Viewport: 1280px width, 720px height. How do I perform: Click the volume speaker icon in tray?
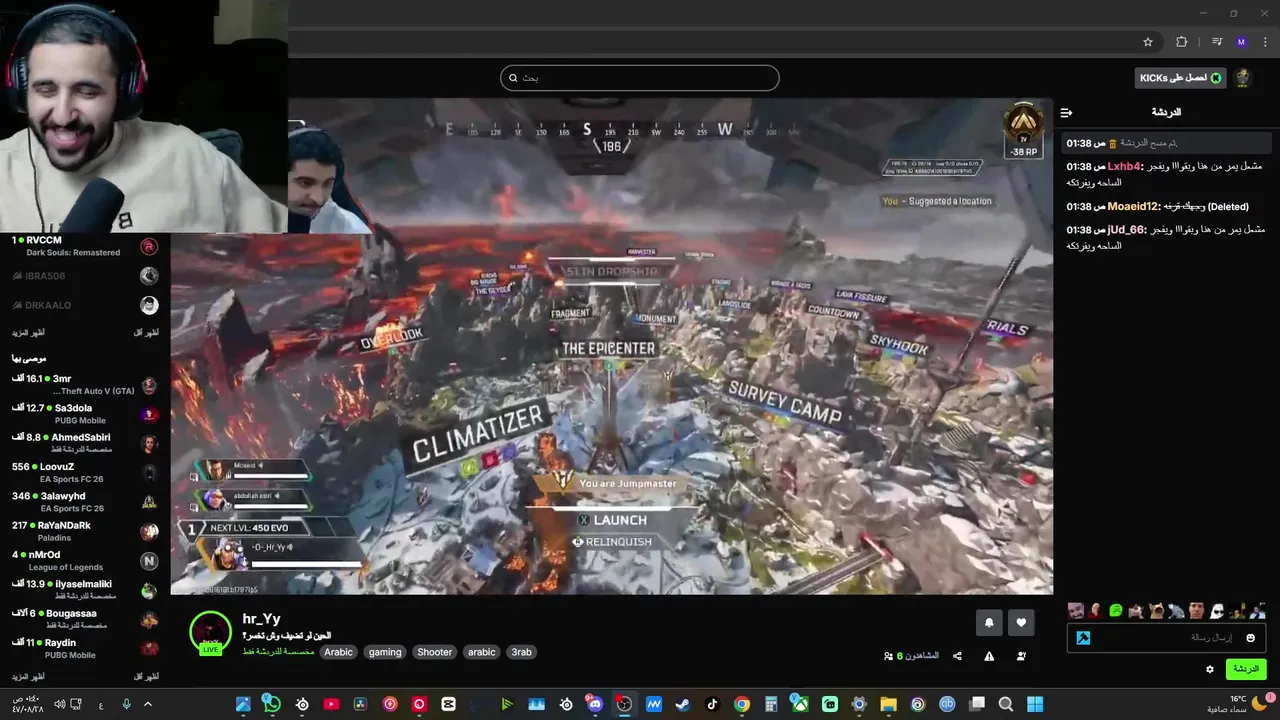pos(60,704)
